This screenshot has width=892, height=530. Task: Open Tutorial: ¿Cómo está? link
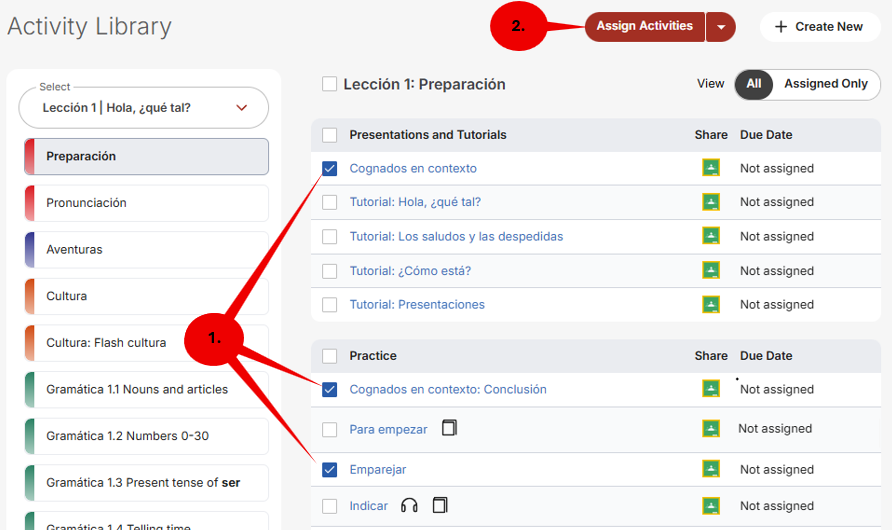click(410, 271)
